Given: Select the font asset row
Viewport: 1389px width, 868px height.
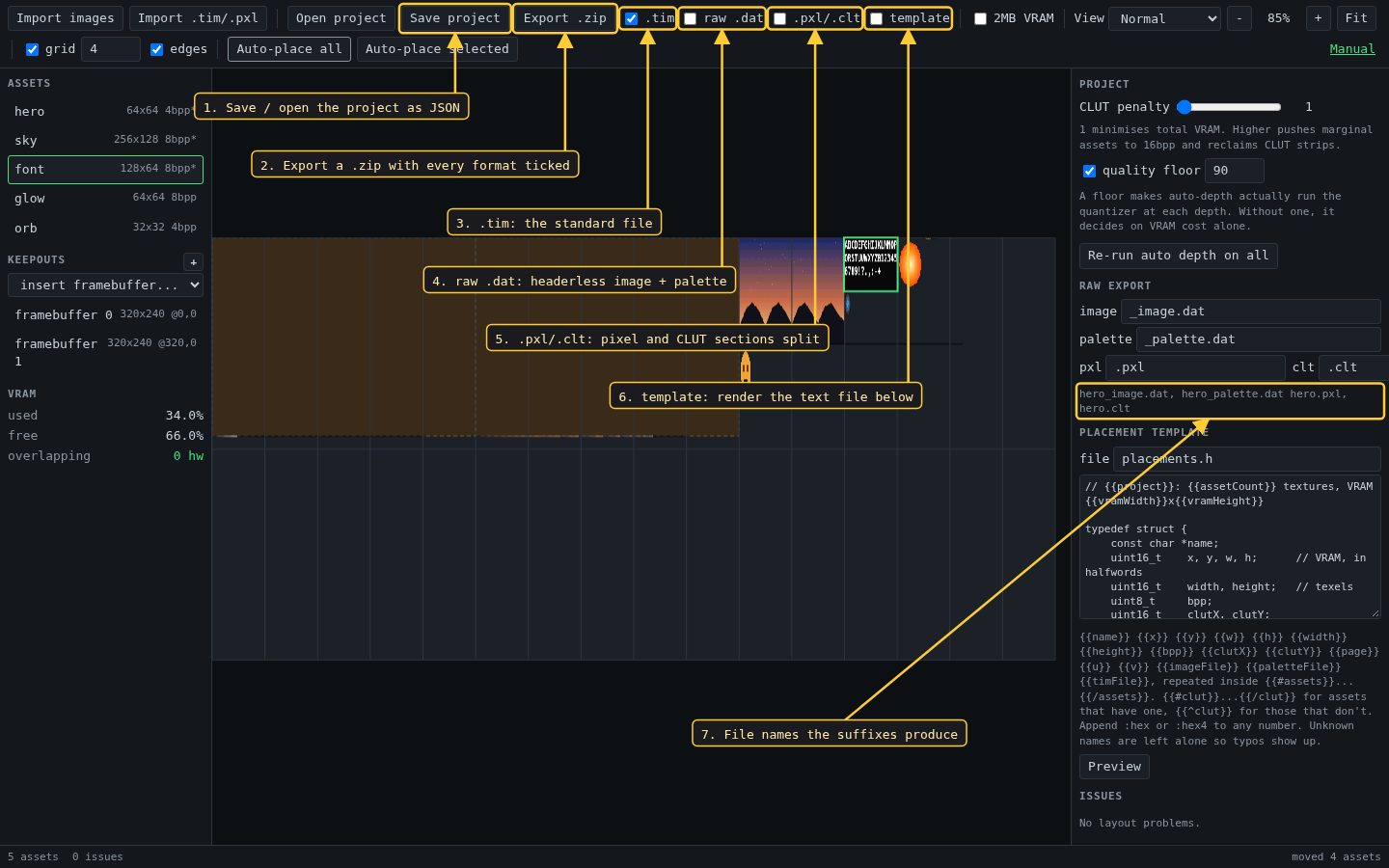Looking at the screenshot, I should point(105,170).
